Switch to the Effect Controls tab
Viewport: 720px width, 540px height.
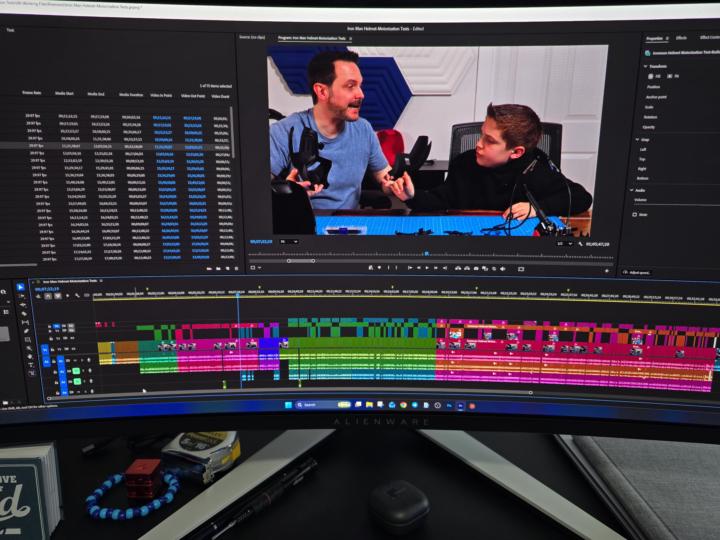(709, 38)
